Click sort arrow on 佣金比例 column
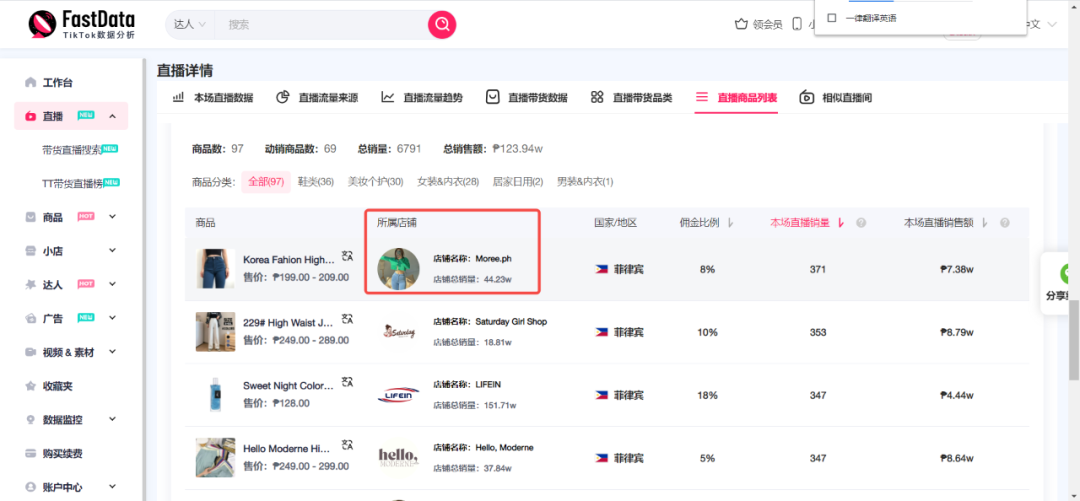This screenshot has height=501, width=1080. click(731, 223)
